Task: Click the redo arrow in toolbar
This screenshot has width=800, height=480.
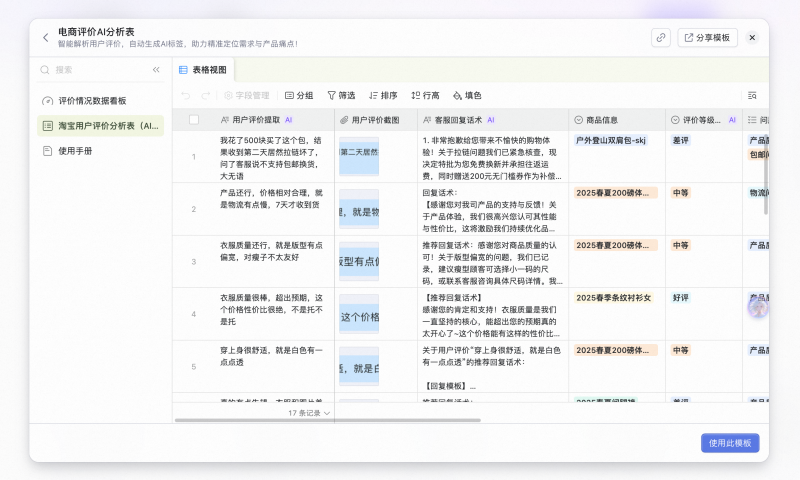Action: click(x=205, y=96)
